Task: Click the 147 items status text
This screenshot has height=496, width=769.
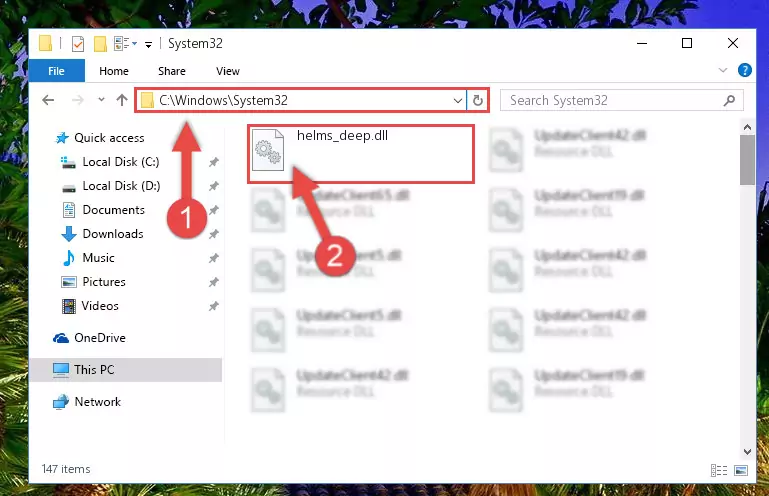Action: click(66, 470)
